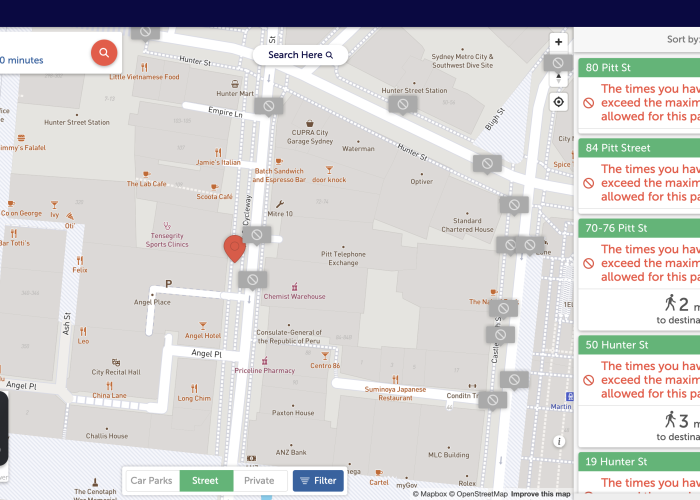
Task: Click the Tensegrity Sports Clinics icon
Action: point(167,226)
